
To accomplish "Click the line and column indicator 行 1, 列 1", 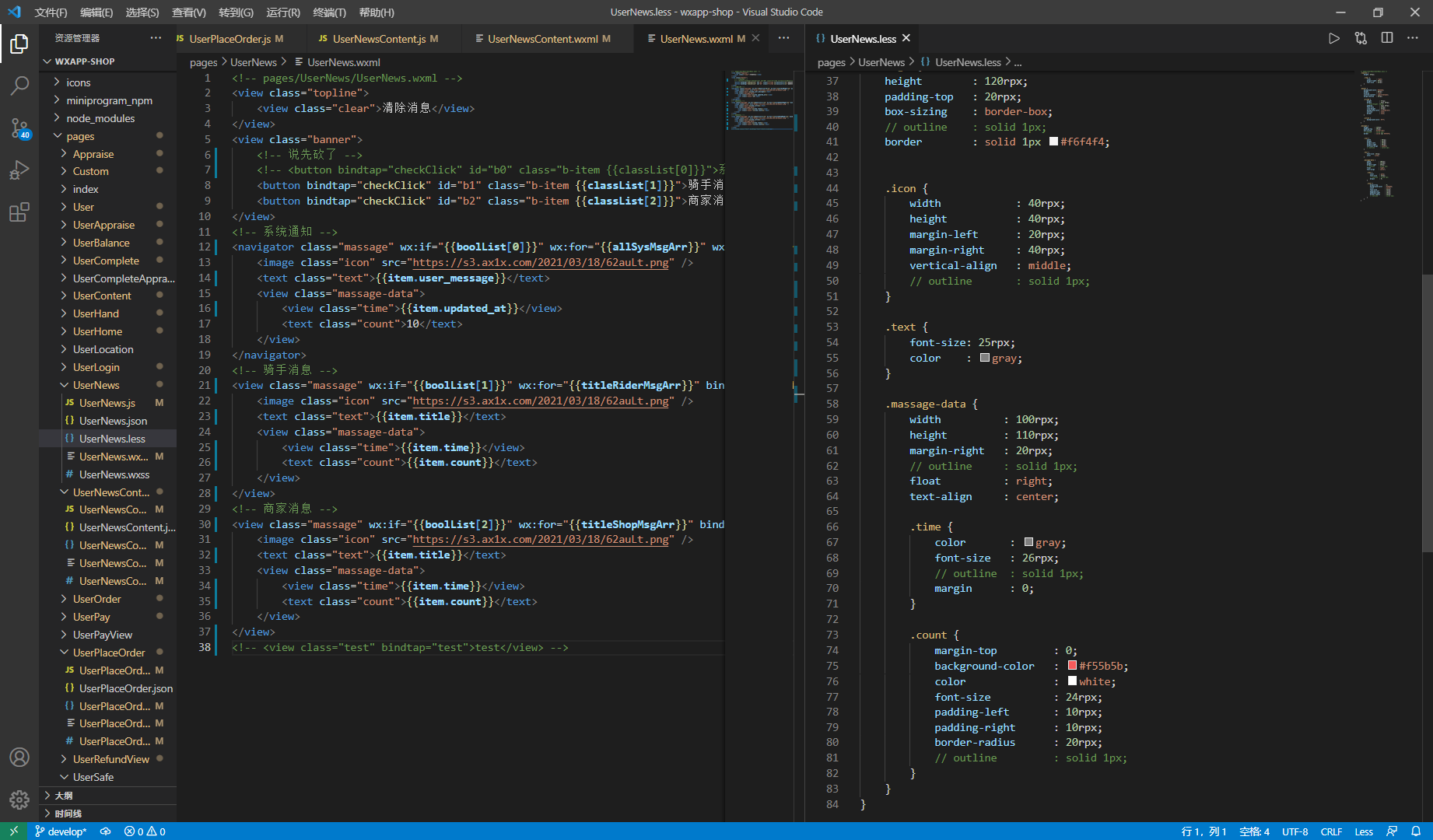I will (x=1204, y=831).
